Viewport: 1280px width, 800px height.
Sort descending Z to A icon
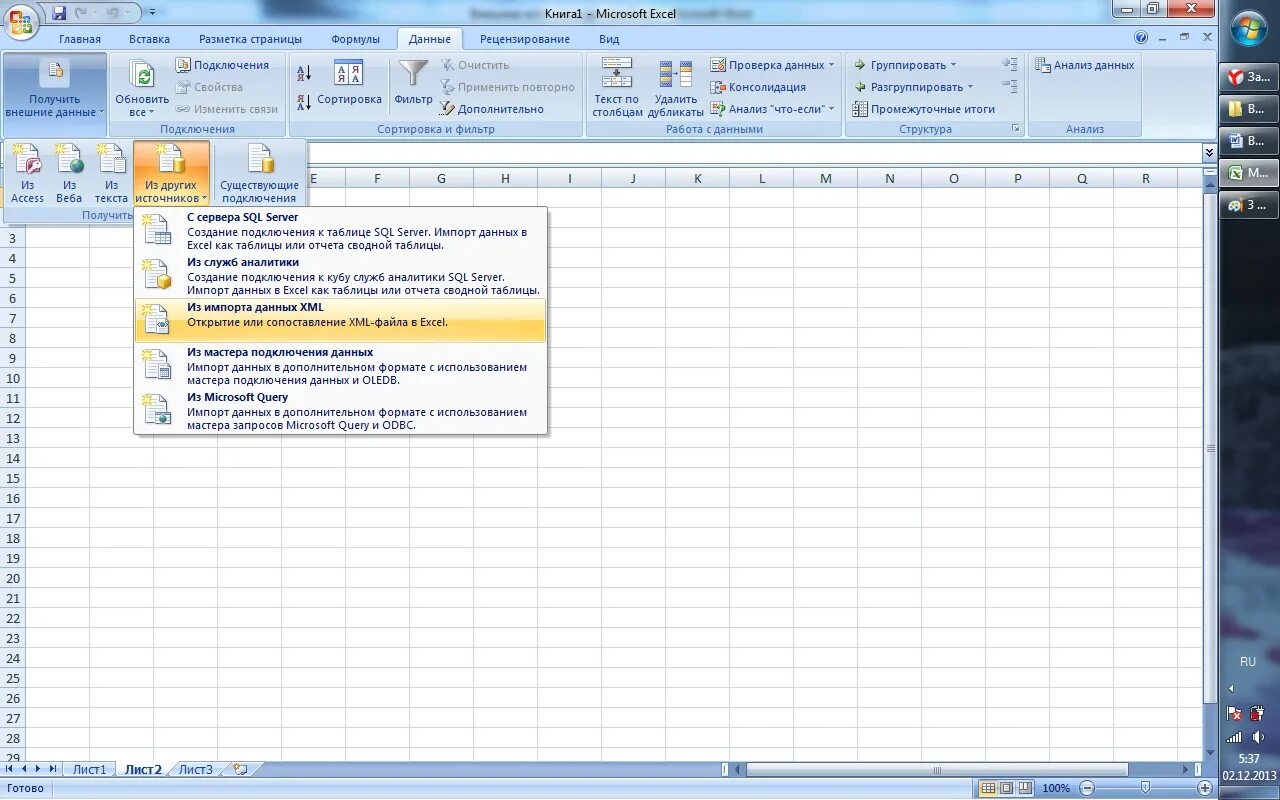[305, 103]
